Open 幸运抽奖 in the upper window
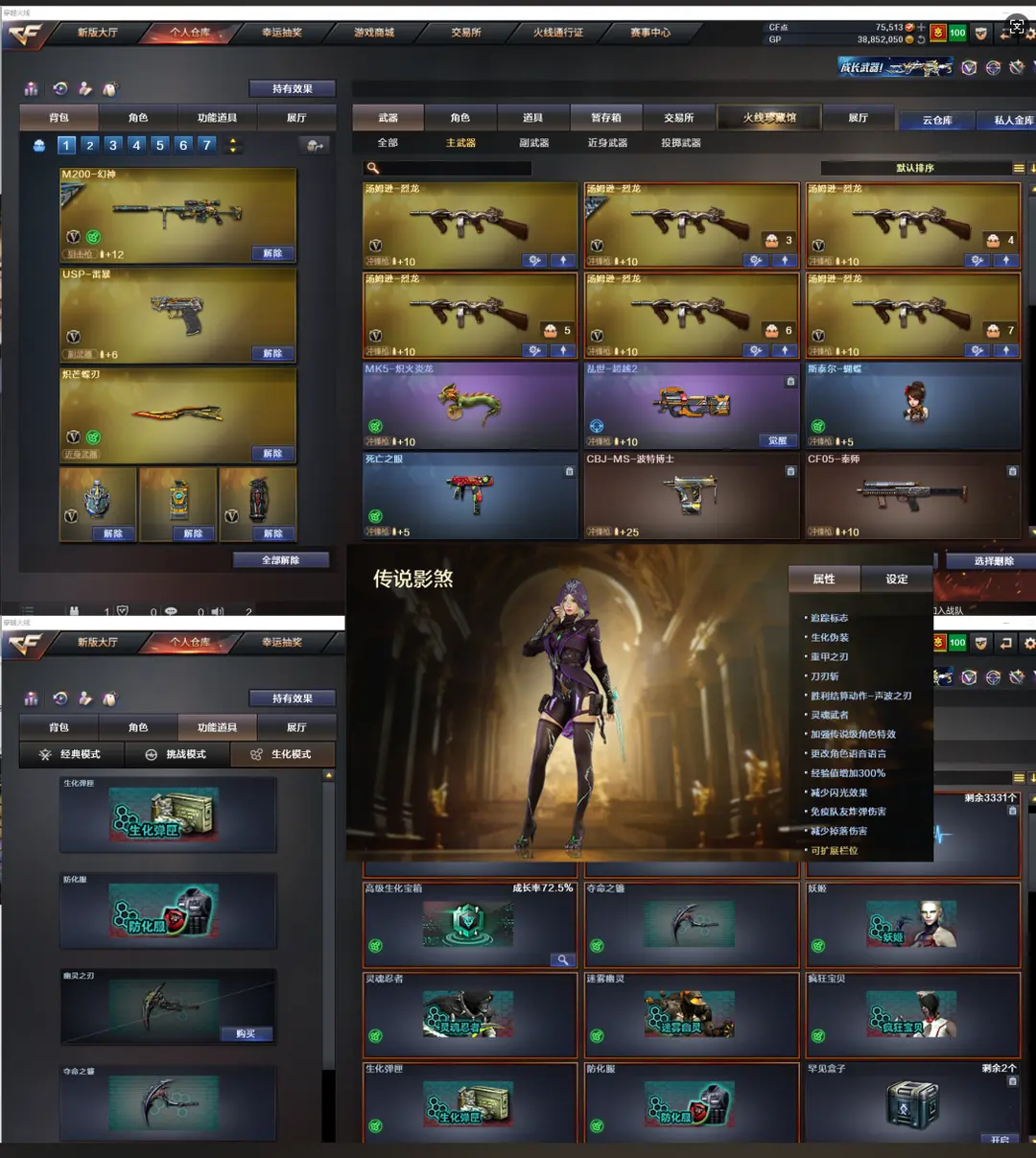 click(x=281, y=33)
